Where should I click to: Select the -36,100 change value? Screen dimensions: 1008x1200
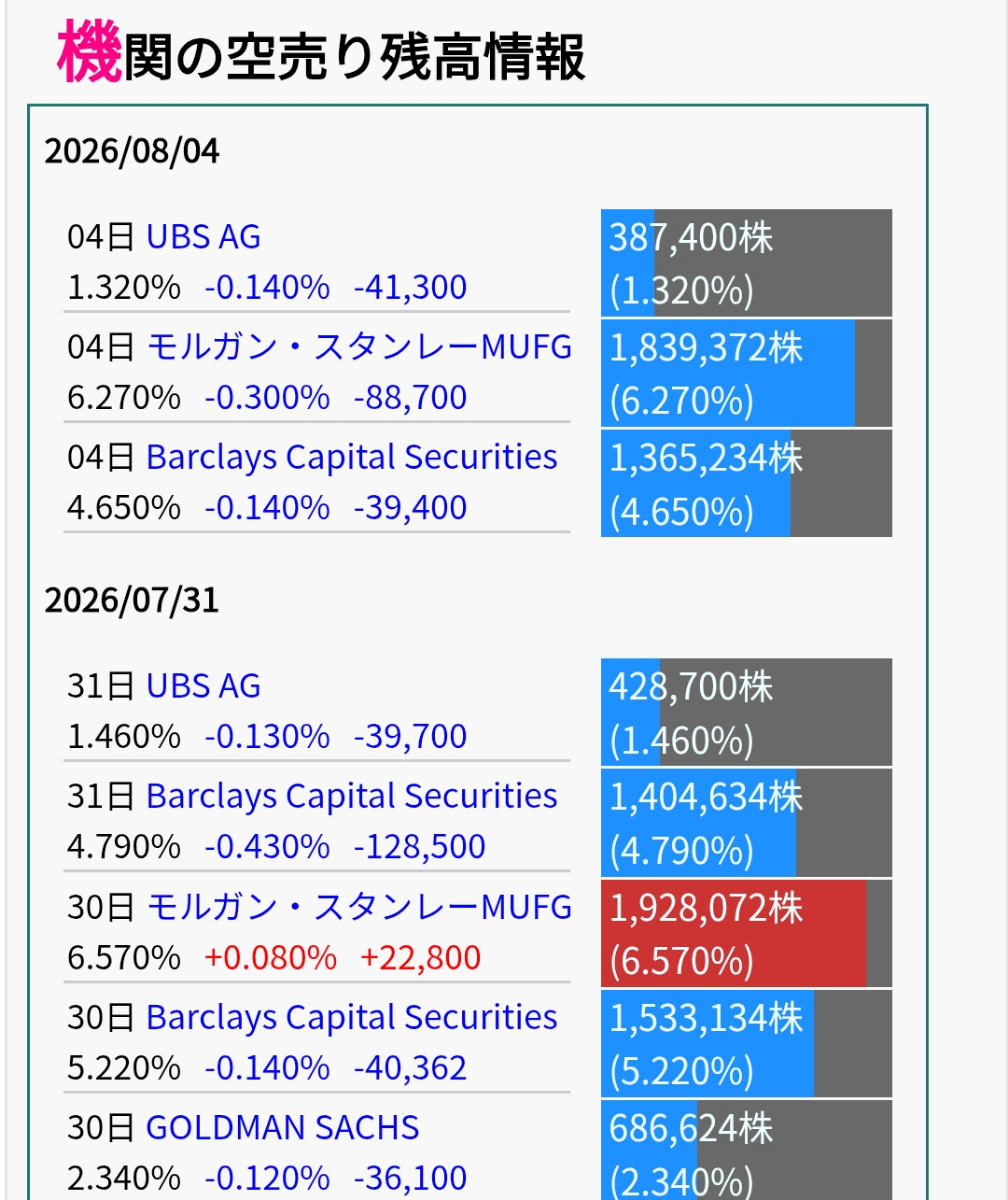click(x=410, y=1179)
